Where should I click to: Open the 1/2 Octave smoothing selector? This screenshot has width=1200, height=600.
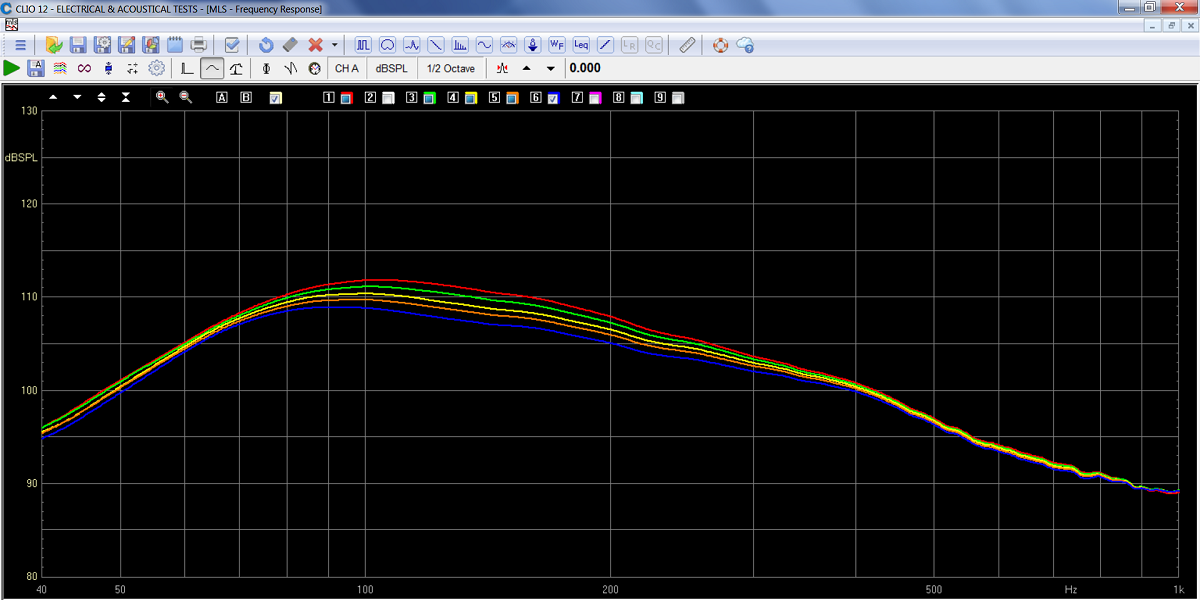click(451, 68)
